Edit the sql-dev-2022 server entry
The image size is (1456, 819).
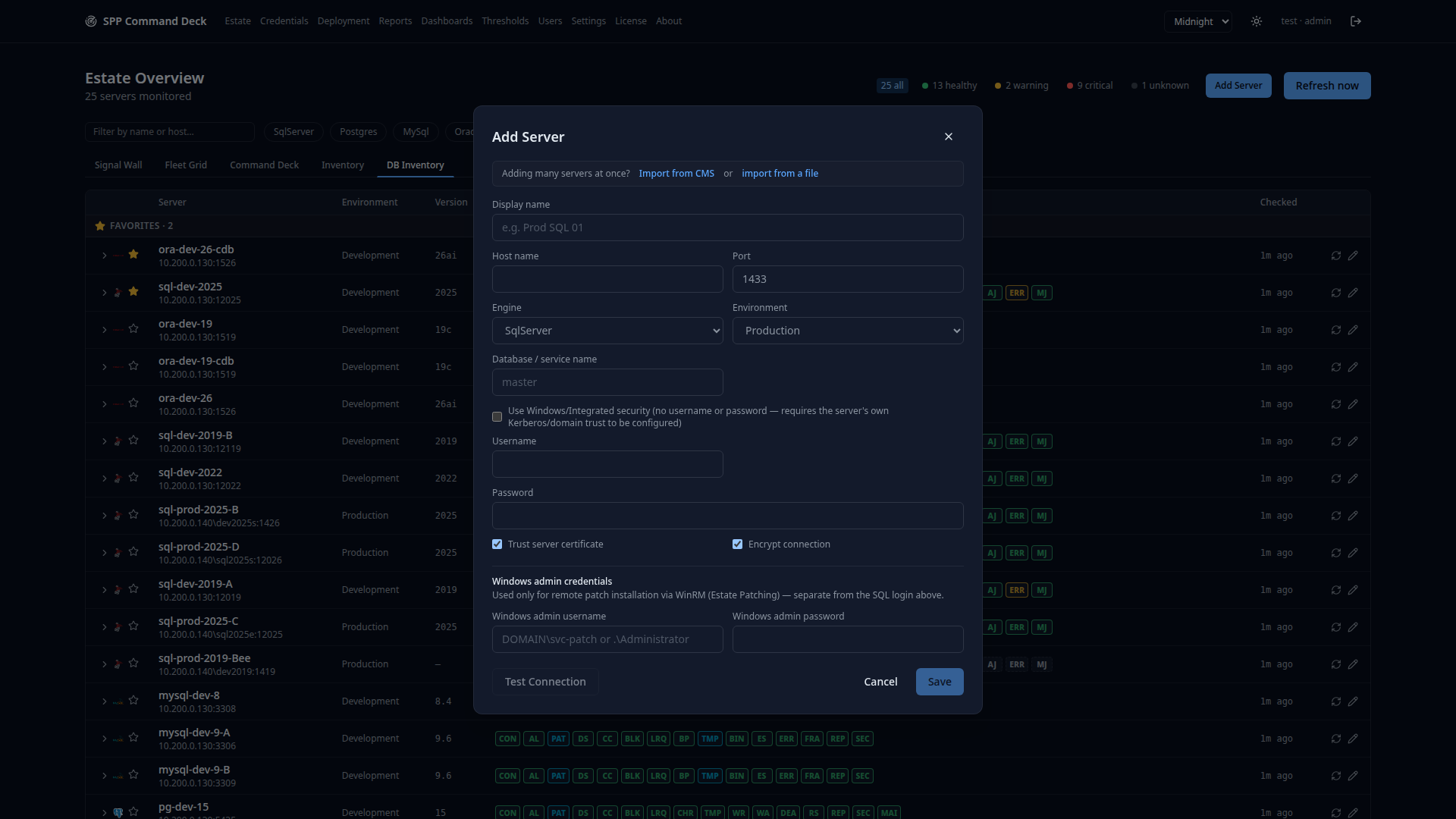tap(1353, 479)
